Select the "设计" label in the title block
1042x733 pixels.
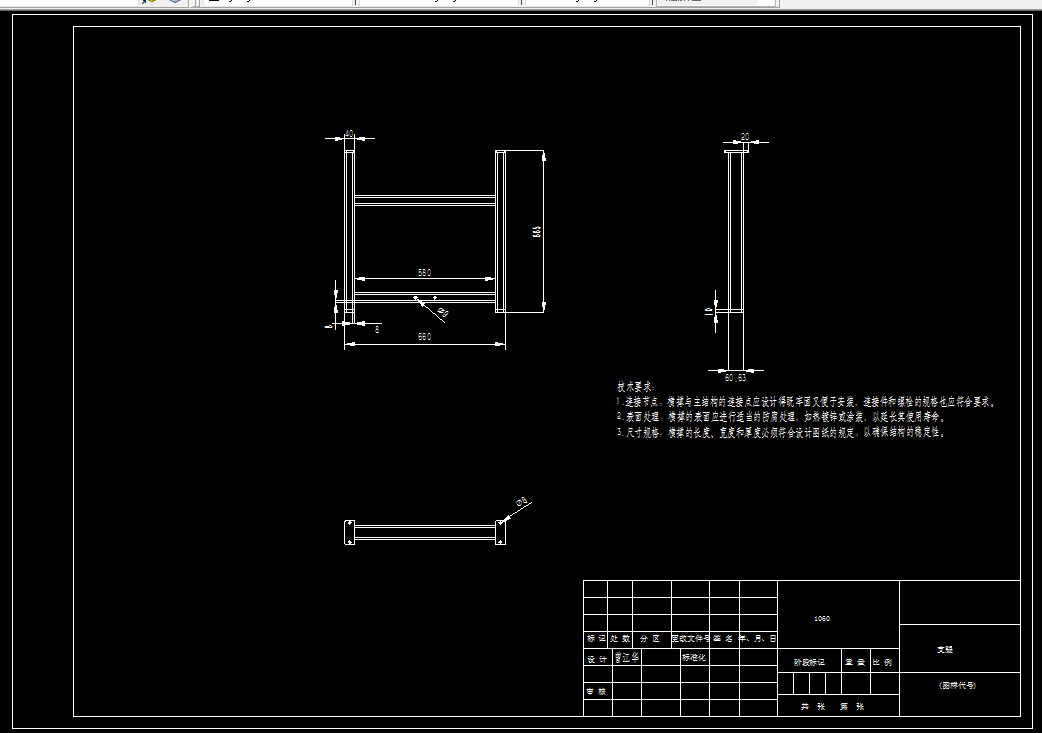click(x=597, y=659)
